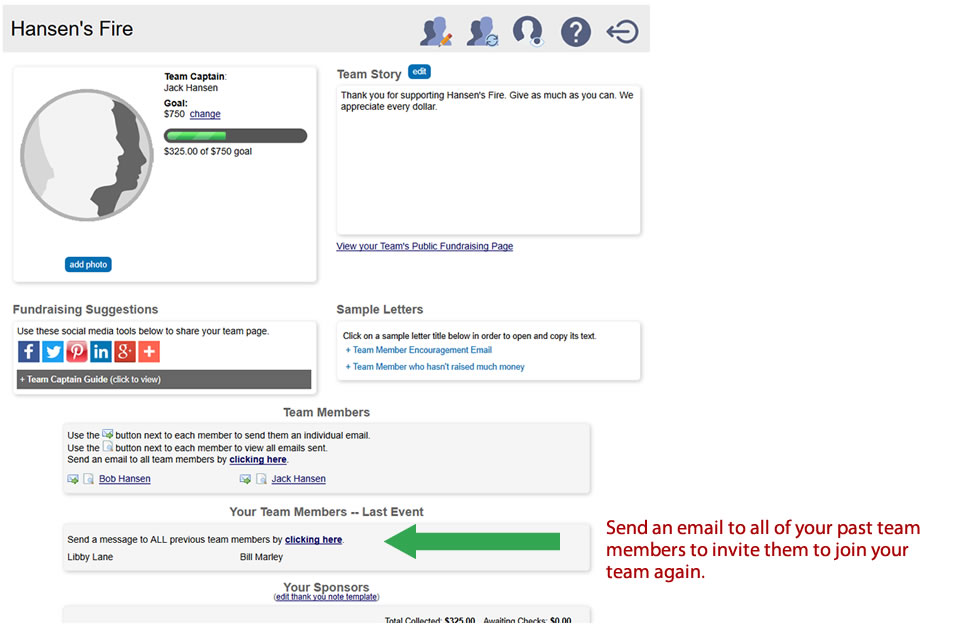View emails sent to Jack Hansen icon
The height and width of the screenshot is (624, 970).
[261, 479]
